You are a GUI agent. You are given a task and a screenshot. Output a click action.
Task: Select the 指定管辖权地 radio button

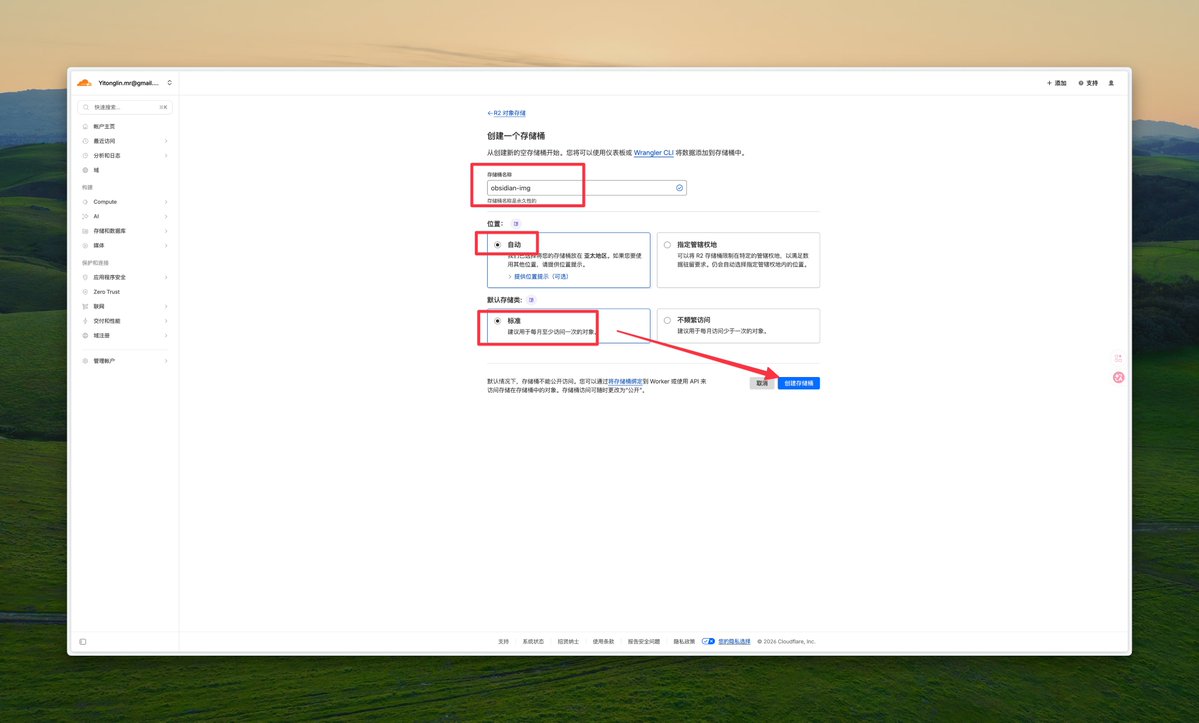pyautogui.click(x=668, y=245)
